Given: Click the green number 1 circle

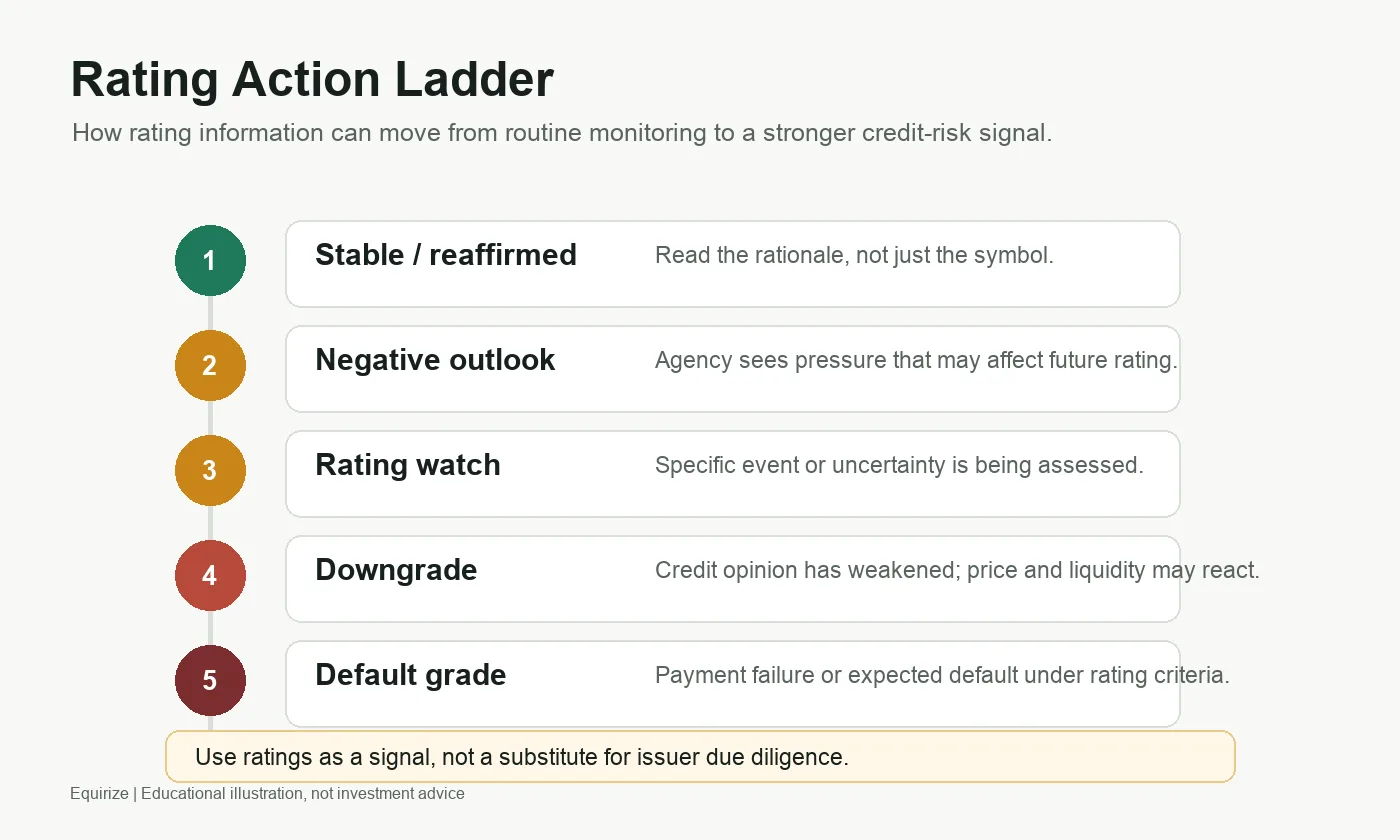Looking at the screenshot, I should 210,260.
